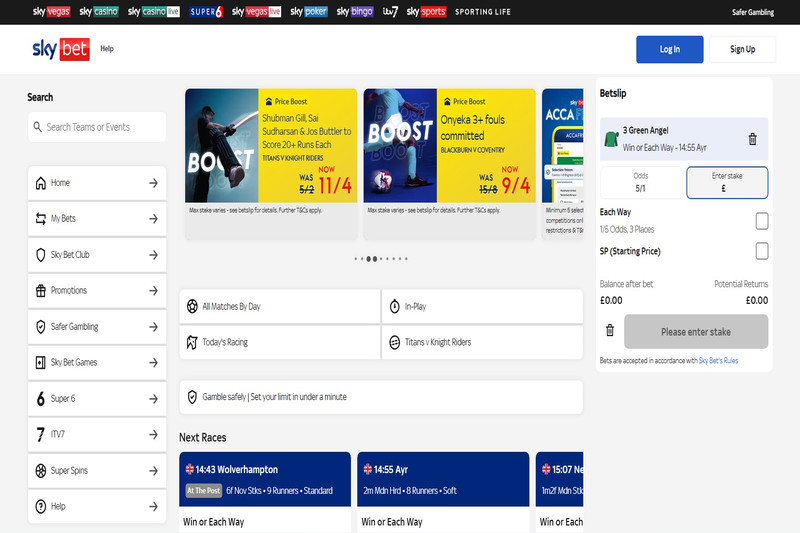Open Sporting Life link
Image resolution: width=800 pixels, height=533 pixels.
pyautogui.click(x=483, y=12)
